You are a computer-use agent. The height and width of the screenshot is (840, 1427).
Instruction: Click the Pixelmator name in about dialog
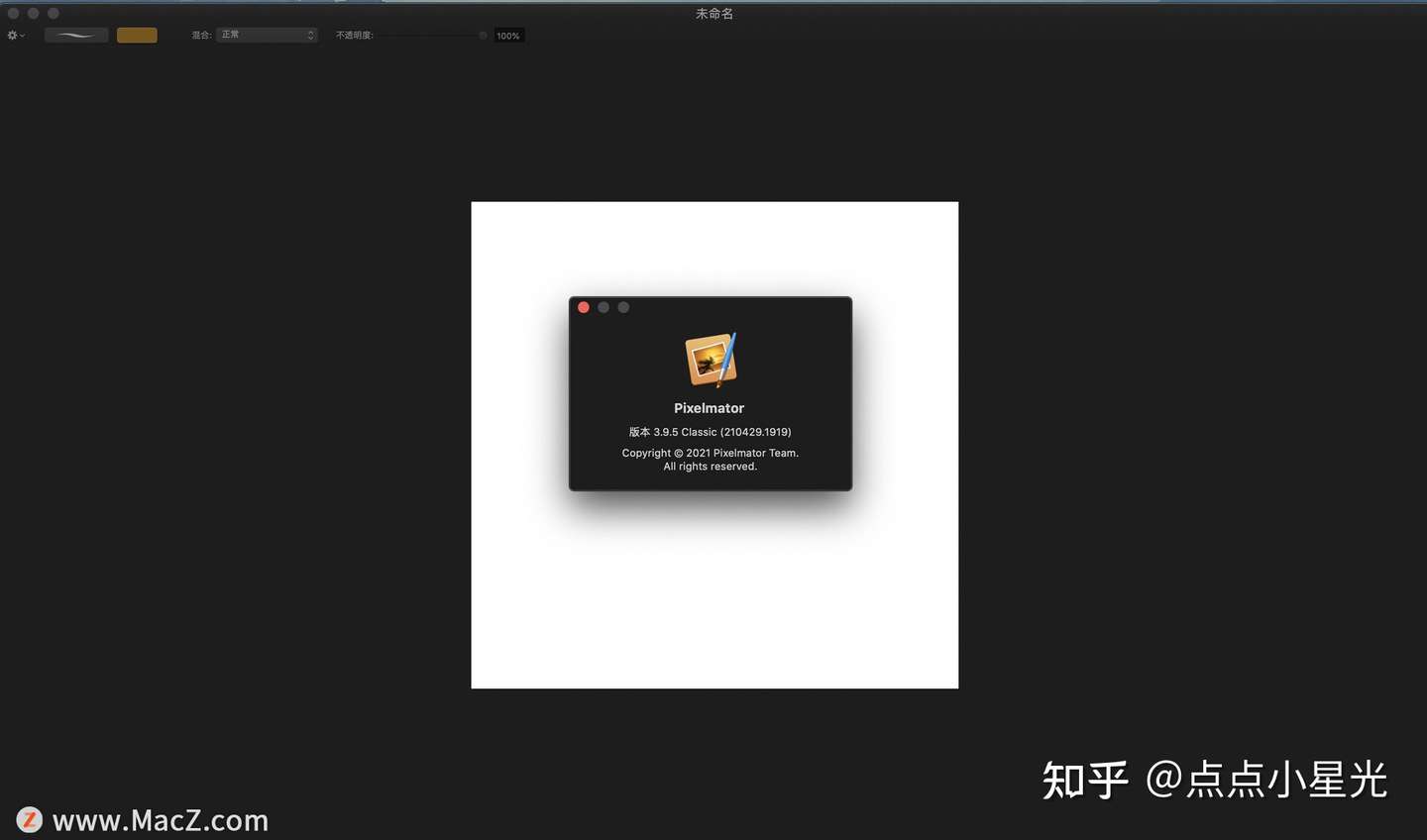tap(709, 408)
